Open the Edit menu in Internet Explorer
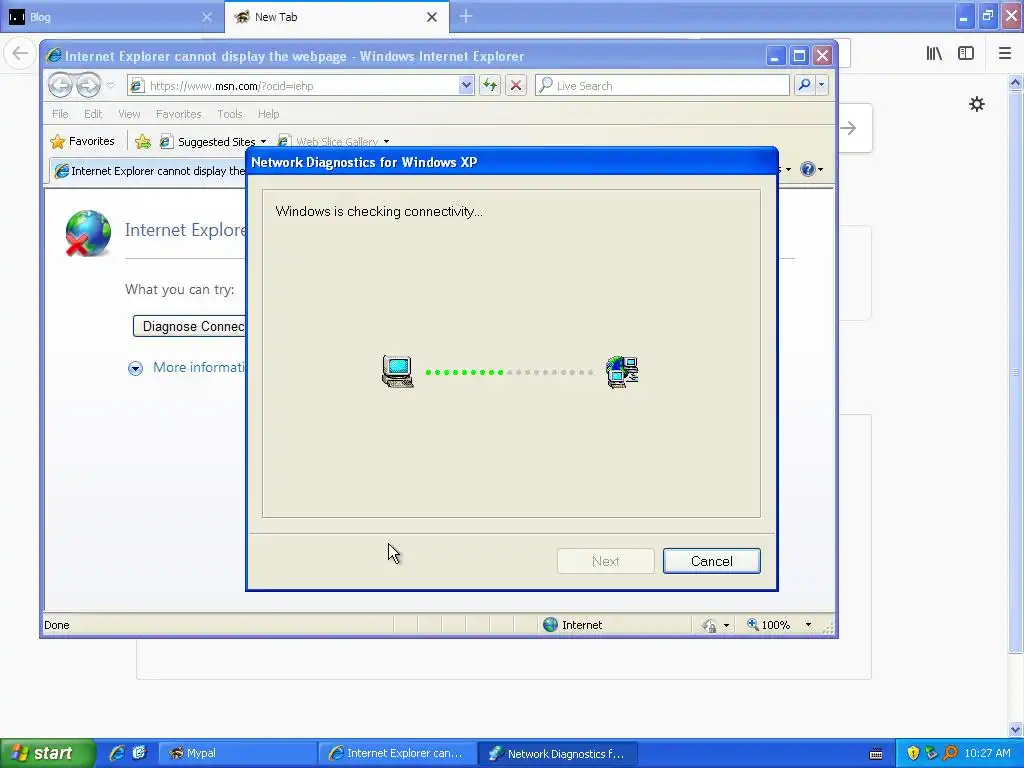The height and width of the screenshot is (768, 1024). (93, 114)
